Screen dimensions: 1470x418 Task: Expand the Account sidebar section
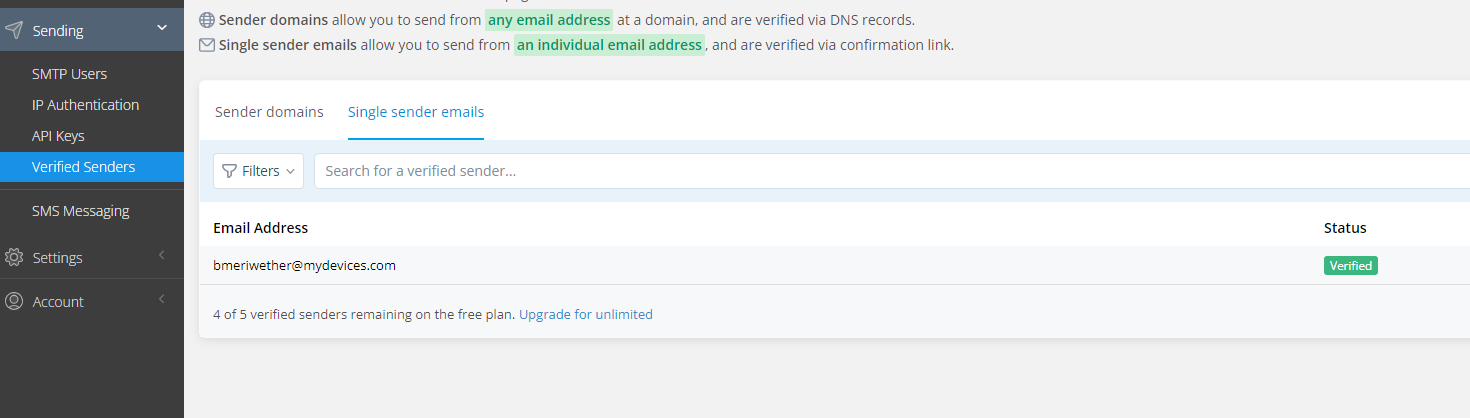[x=162, y=300]
